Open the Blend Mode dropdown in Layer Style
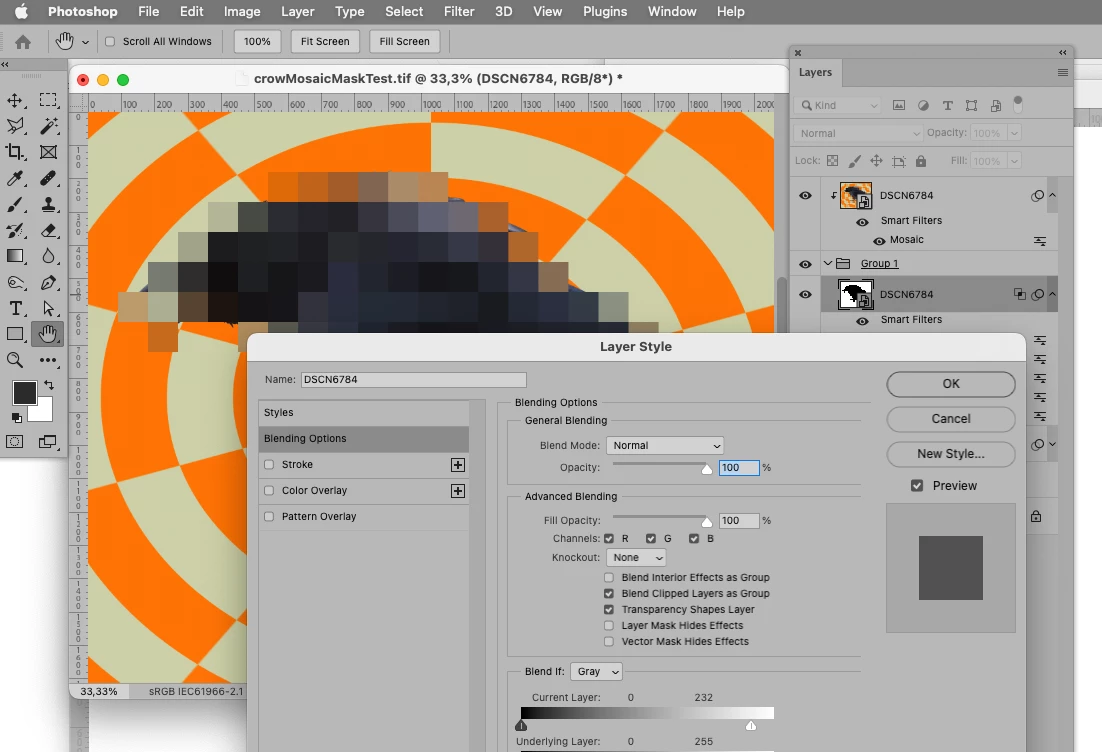Image resolution: width=1102 pixels, height=752 pixels. 665,446
